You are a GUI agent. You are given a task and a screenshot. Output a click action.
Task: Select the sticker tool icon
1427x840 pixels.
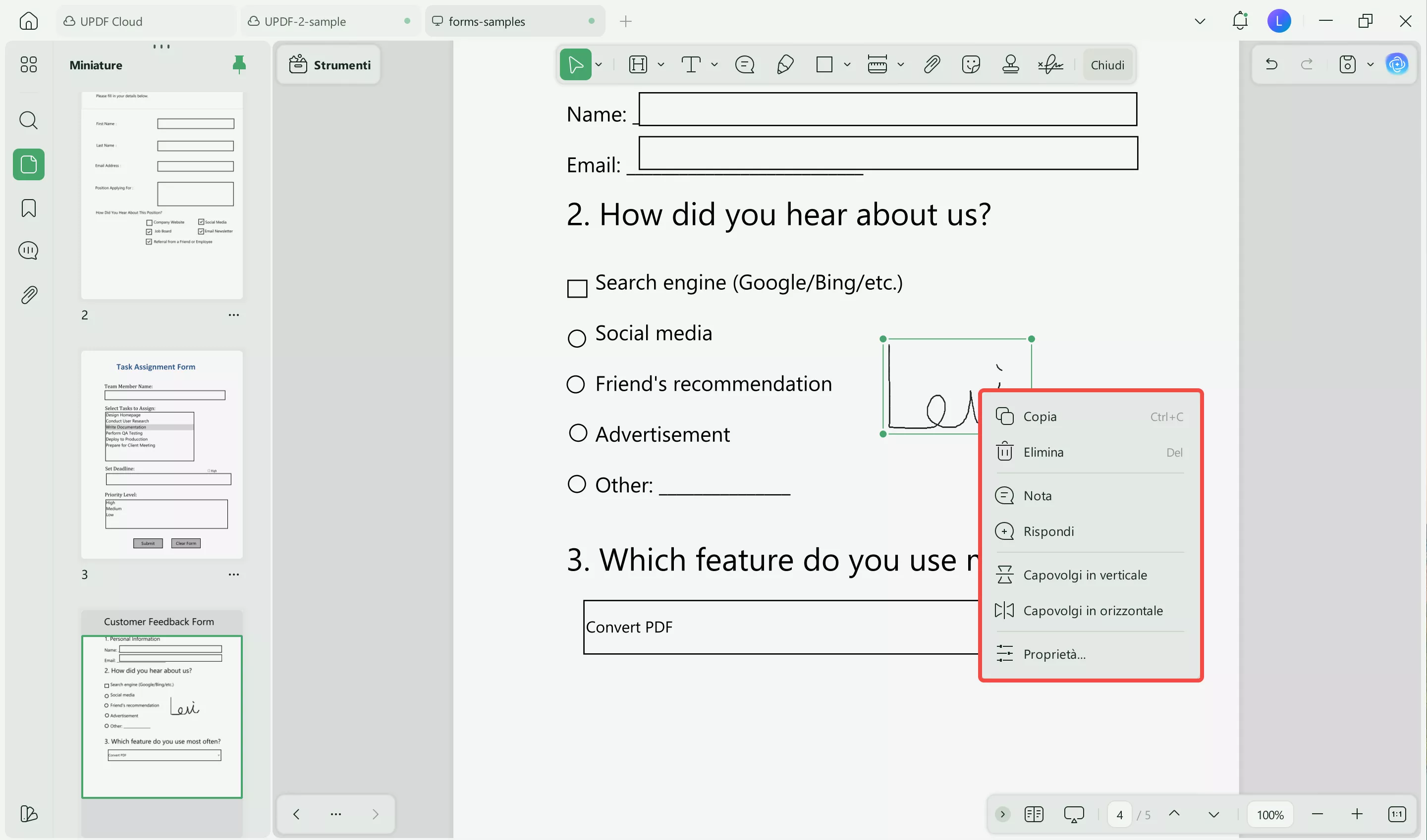[x=971, y=64]
